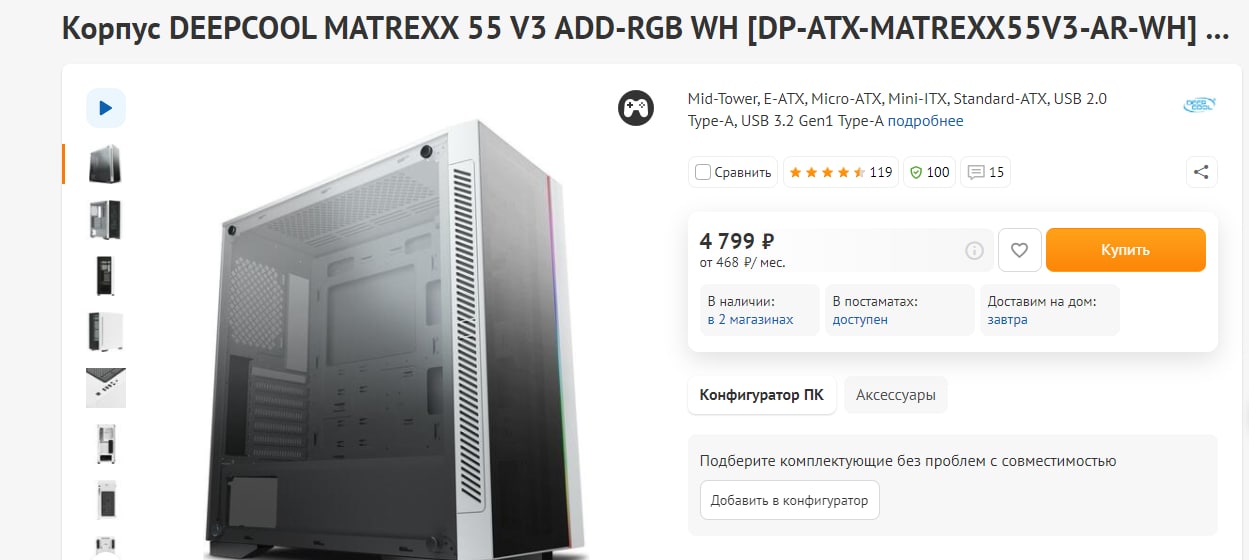
Task: Click Добавить в конфигуратор button
Action: pos(790,500)
